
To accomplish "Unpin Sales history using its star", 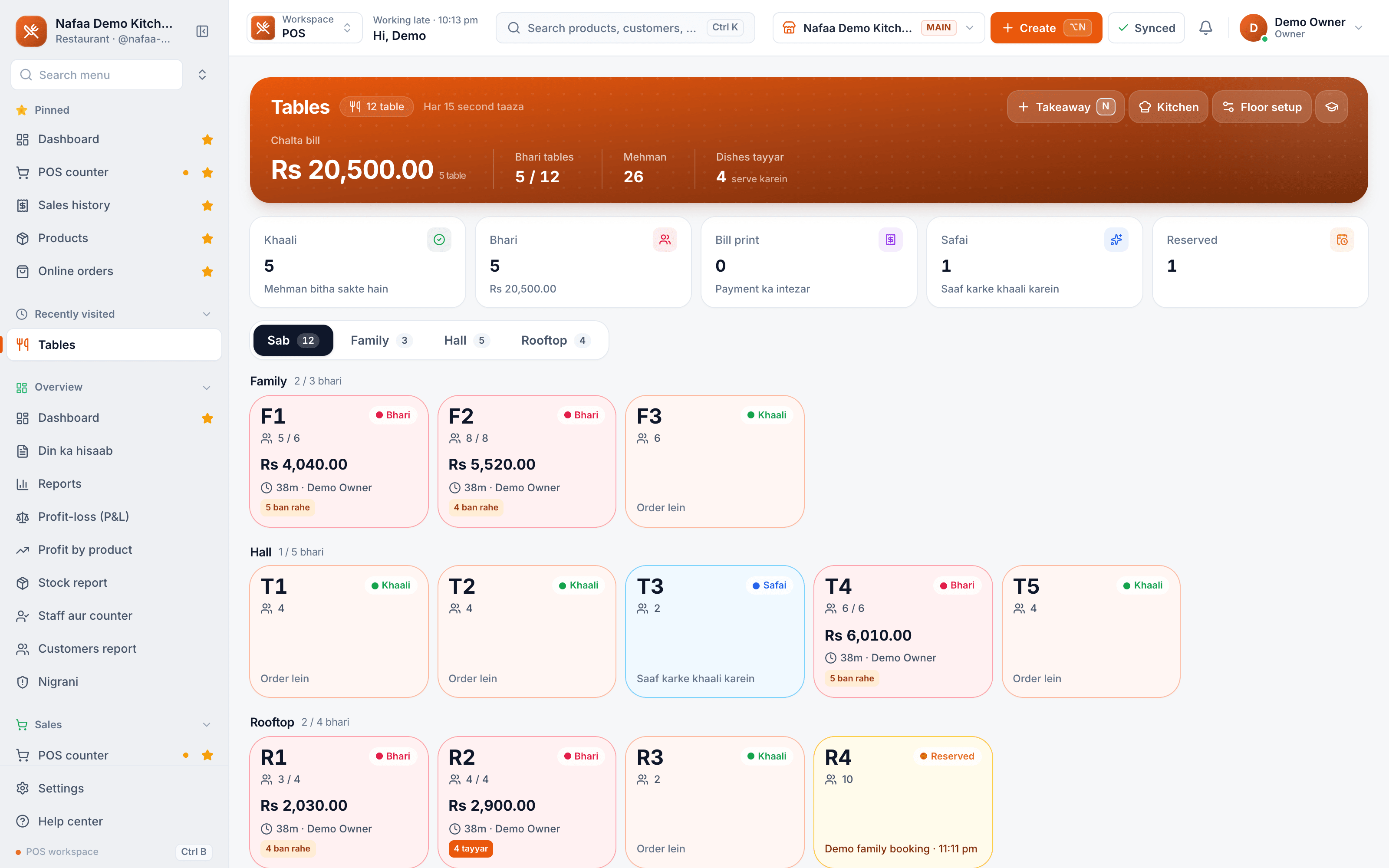I will coord(208,206).
